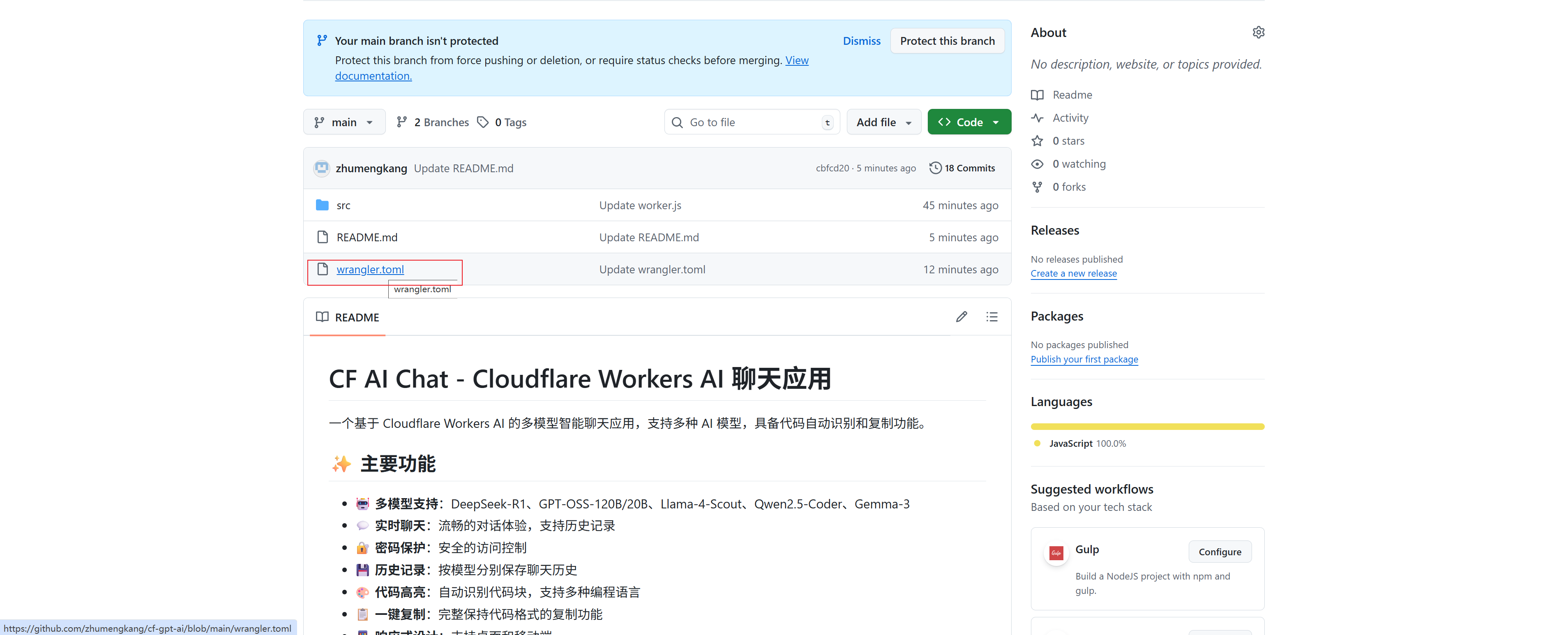The height and width of the screenshot is (635, 1568).
Task: Click the Activity pulse icon
Action: tap(1037, 118)
